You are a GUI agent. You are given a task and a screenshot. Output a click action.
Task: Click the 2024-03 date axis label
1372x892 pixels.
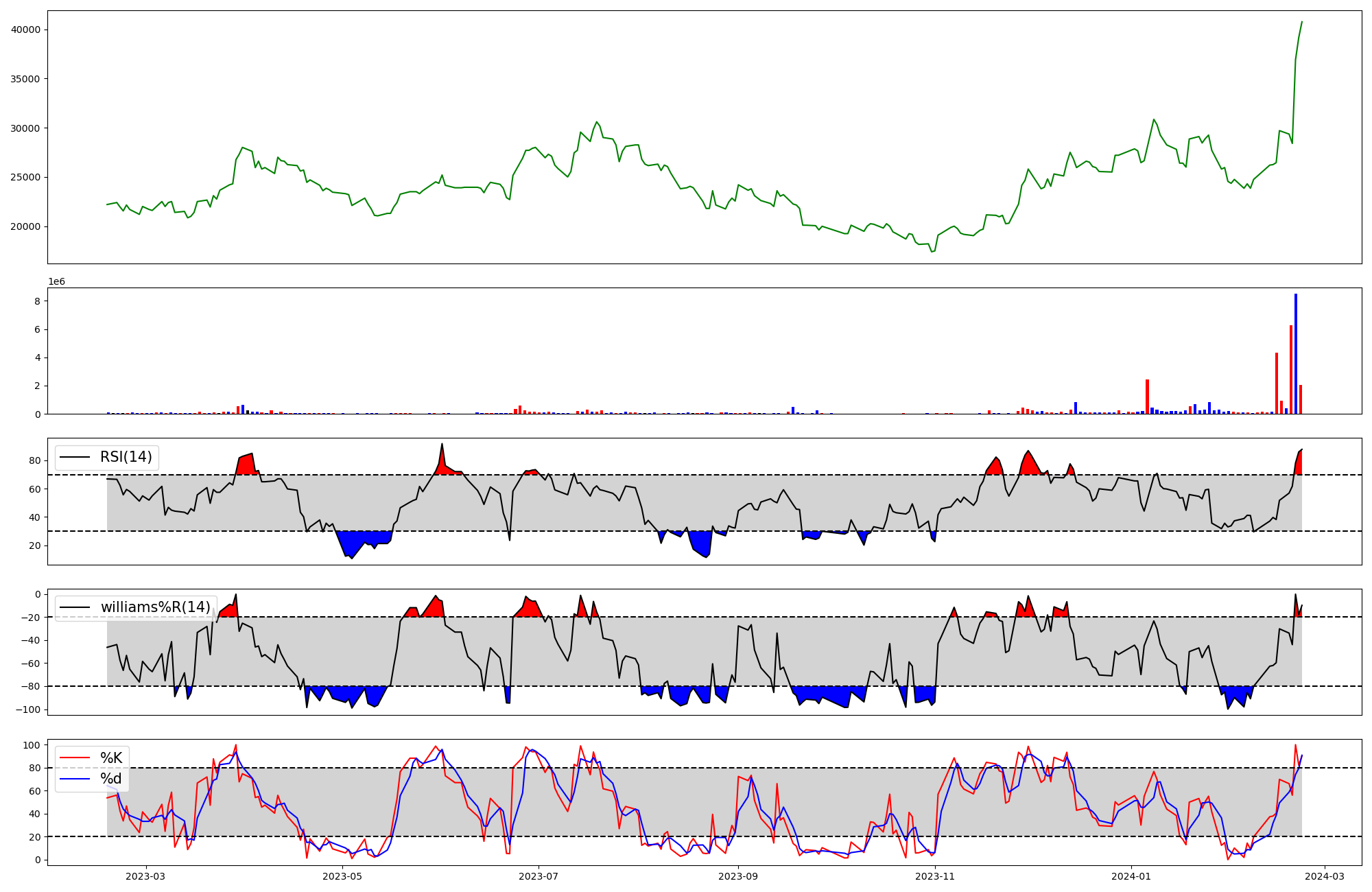pos(1324,876)
